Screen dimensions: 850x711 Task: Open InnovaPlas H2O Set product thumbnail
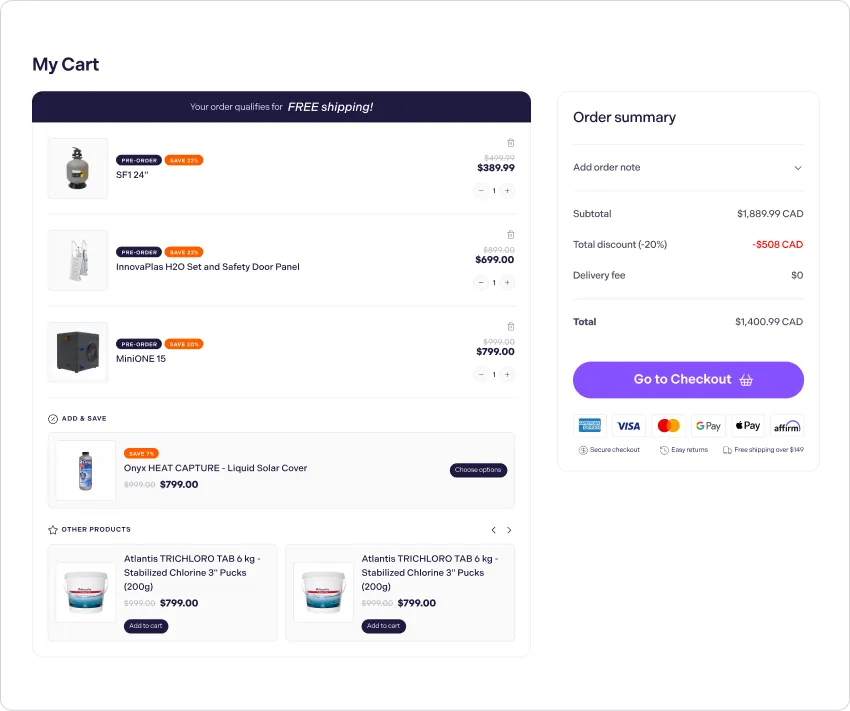pyautogui.click(x=78, y=260)
